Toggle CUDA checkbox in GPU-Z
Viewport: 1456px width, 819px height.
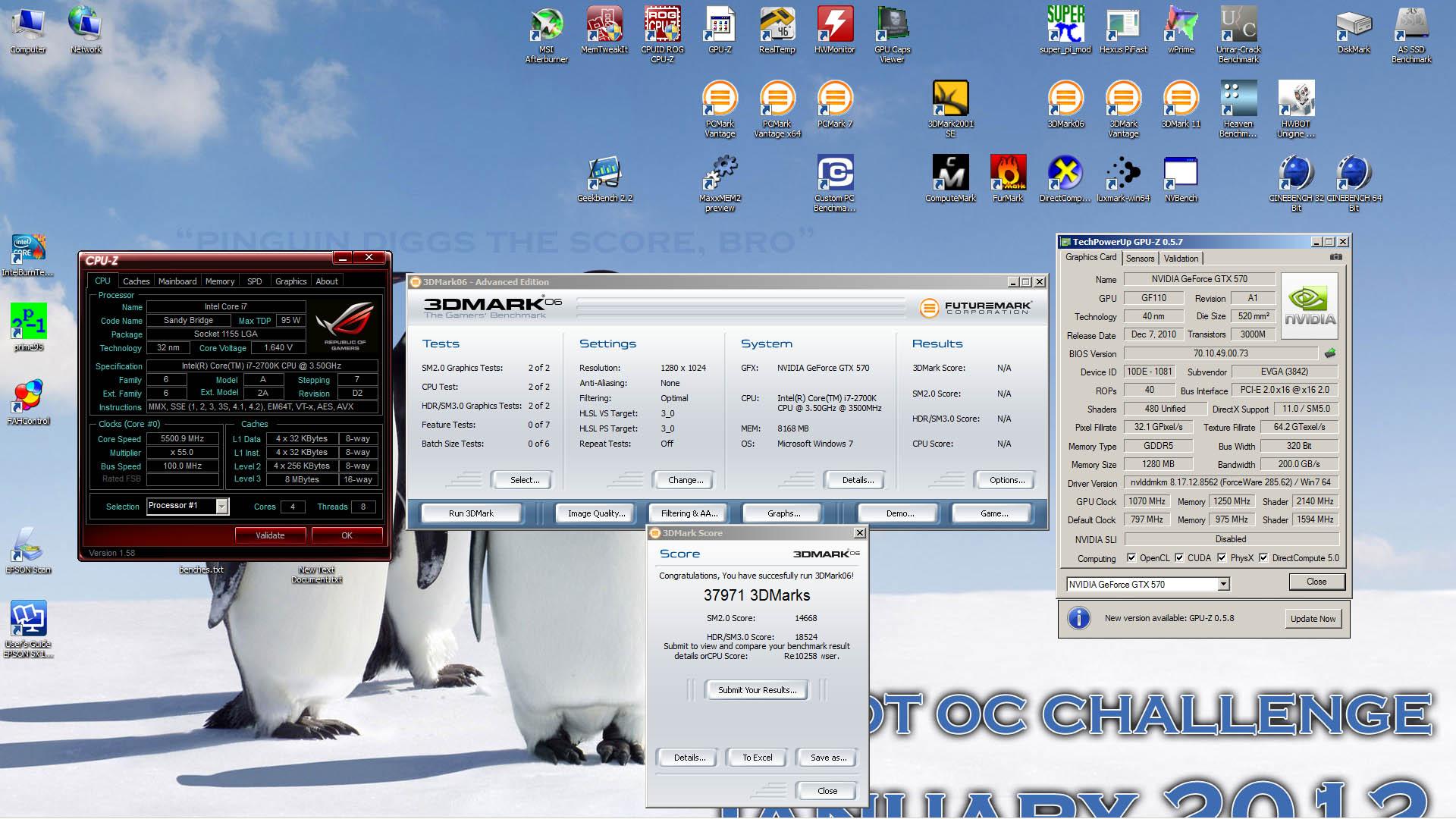tap(1179, 557)
